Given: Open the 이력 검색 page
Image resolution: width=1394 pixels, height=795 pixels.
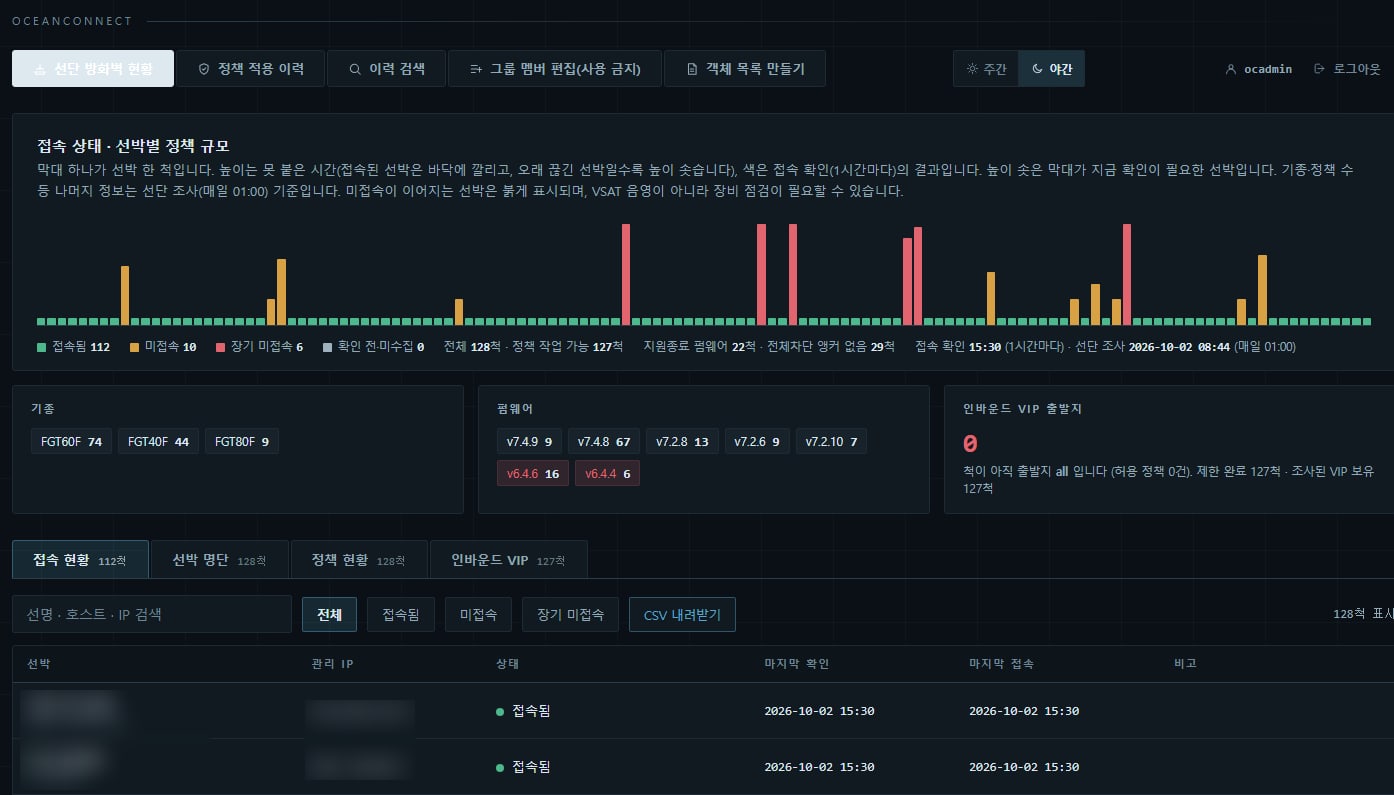Looking at the screenshot, I should 387,69.
